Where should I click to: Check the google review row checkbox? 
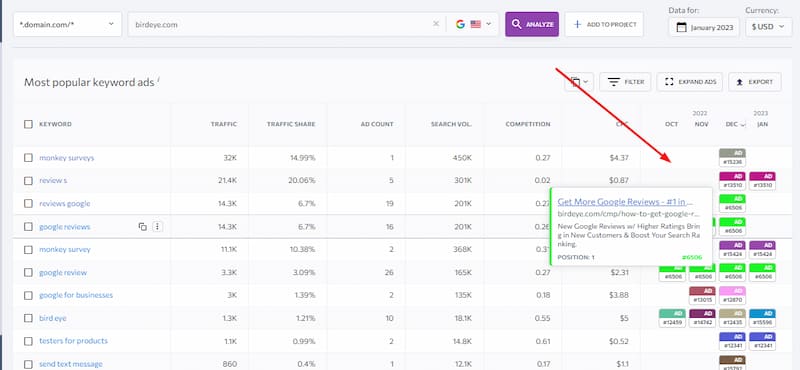point(28,273)
